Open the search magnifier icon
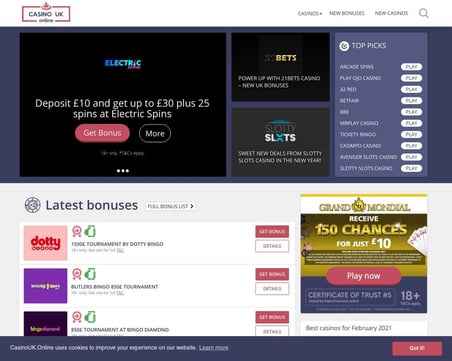Viewport: 452px width, 361px height. pyautogui.click(x=424, y=13)
